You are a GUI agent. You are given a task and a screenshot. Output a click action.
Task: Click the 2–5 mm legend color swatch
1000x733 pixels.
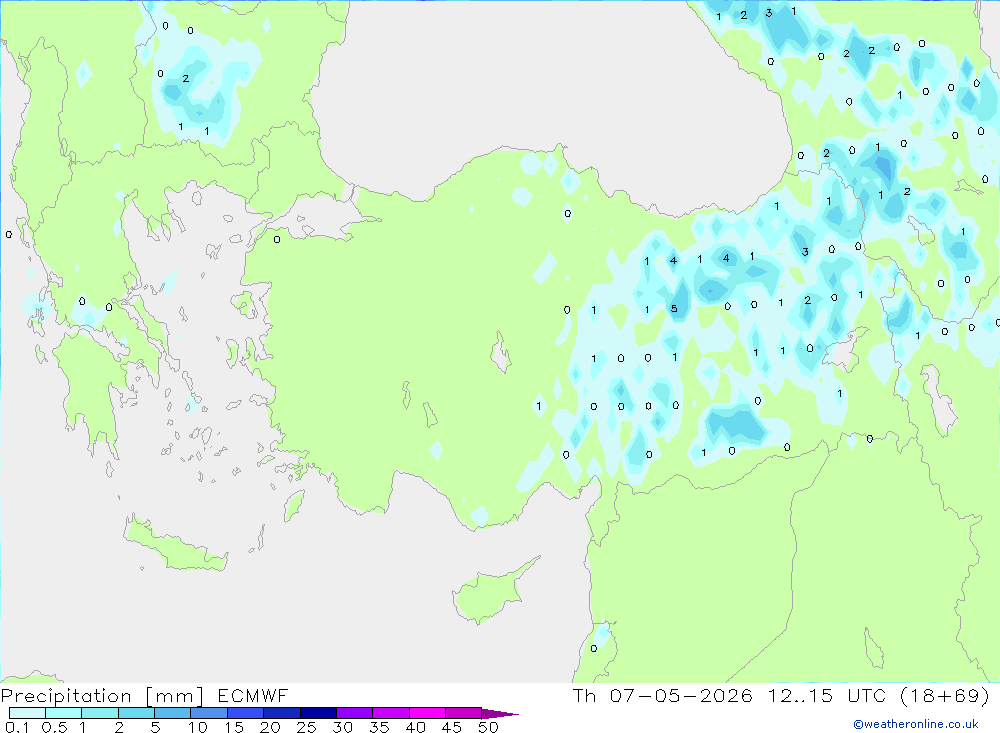[x=136, y=713]
